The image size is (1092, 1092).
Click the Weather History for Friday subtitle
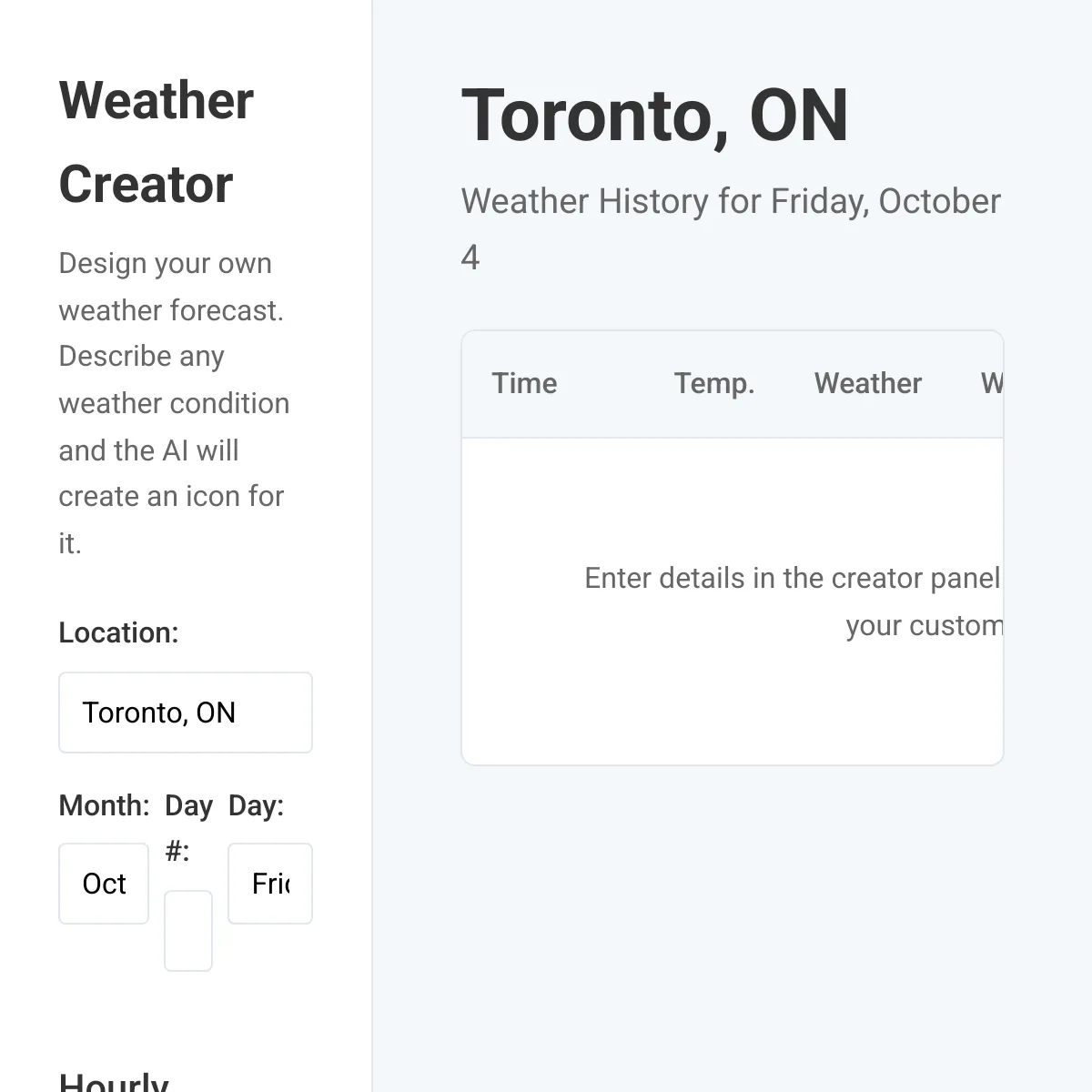[730, 201]
